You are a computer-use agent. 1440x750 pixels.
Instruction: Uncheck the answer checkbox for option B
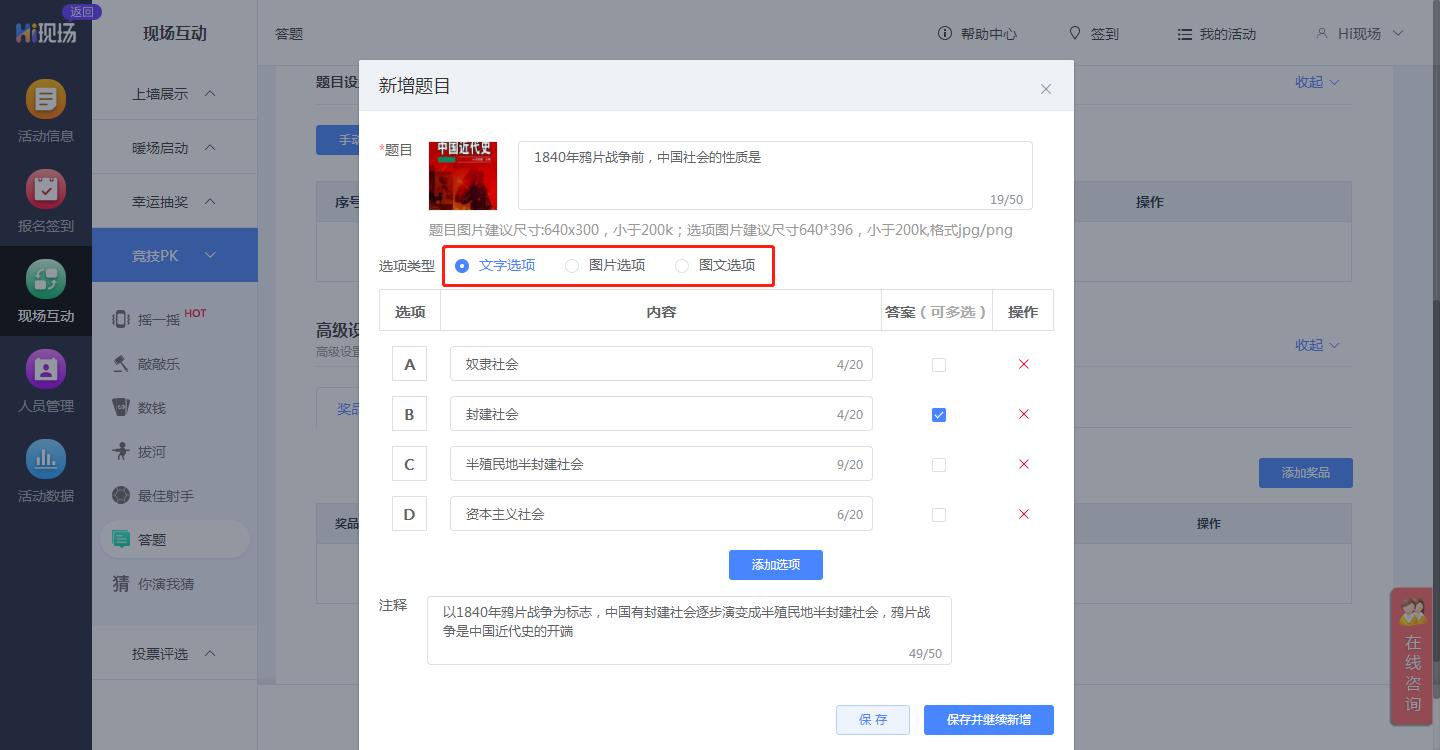click(x=938, y=413)
